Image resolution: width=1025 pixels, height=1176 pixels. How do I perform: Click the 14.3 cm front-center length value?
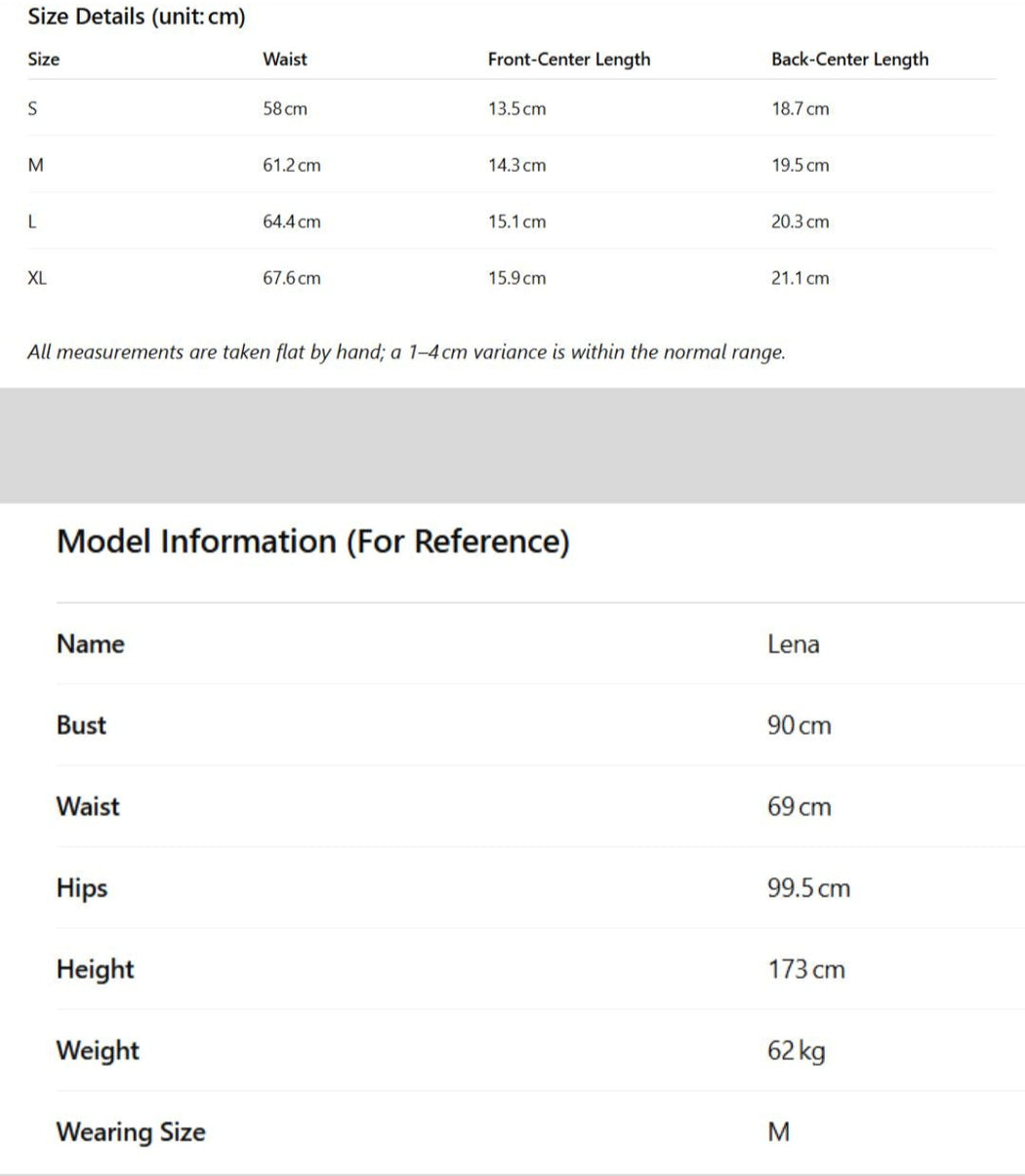tap(516, 166)
